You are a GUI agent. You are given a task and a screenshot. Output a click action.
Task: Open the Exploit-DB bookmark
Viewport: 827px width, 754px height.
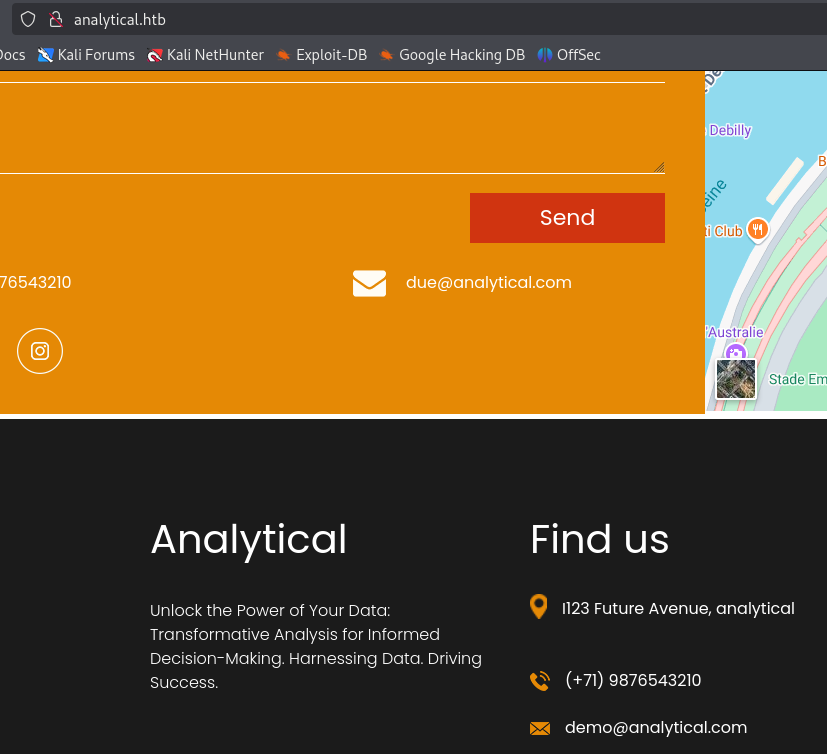pos(321,55)
